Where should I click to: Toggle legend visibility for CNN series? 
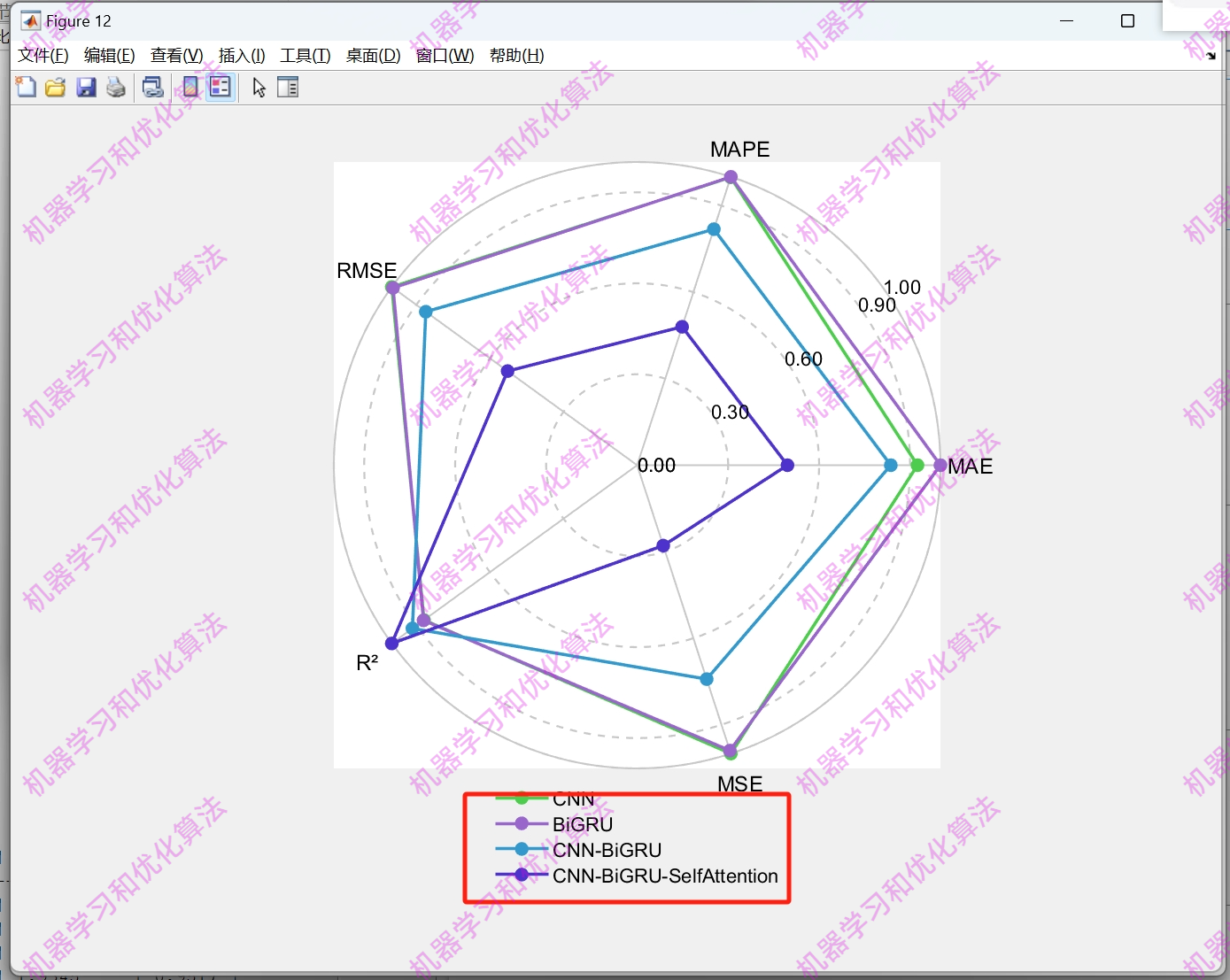[x=572, y=798]
